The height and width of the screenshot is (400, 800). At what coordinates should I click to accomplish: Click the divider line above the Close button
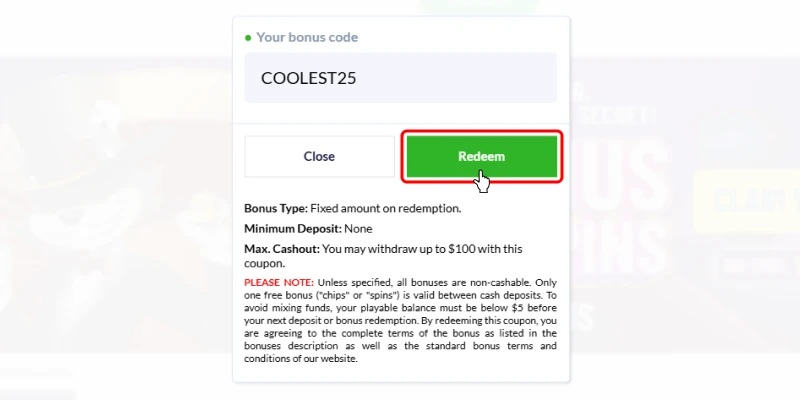[401, 123]
